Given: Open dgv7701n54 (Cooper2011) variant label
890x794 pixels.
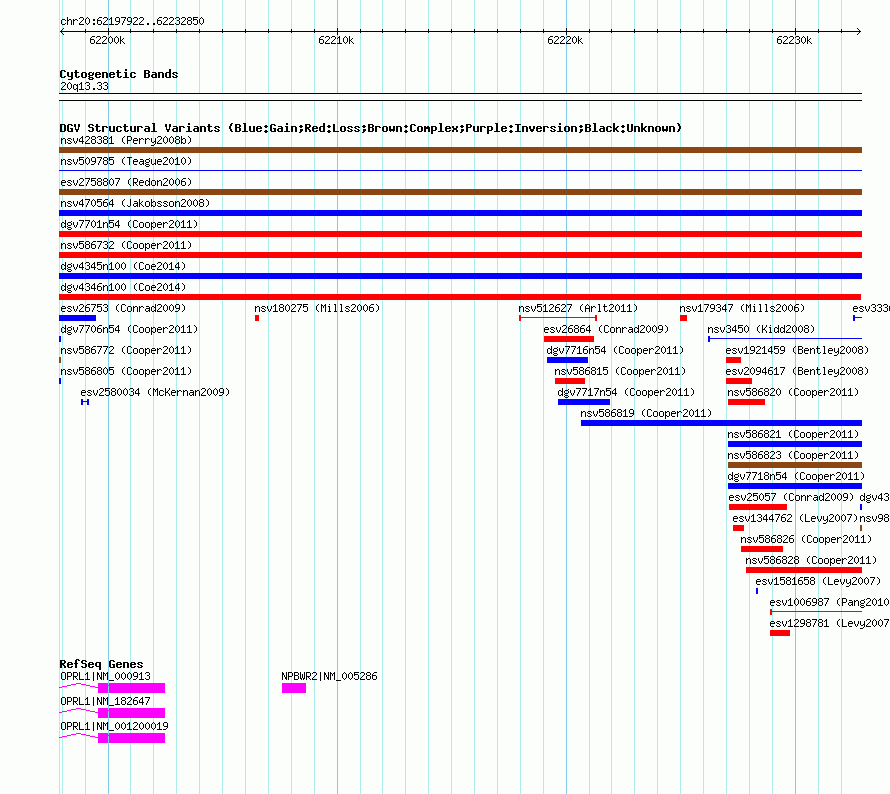Looking at the screenshot, I should point(129,224).
